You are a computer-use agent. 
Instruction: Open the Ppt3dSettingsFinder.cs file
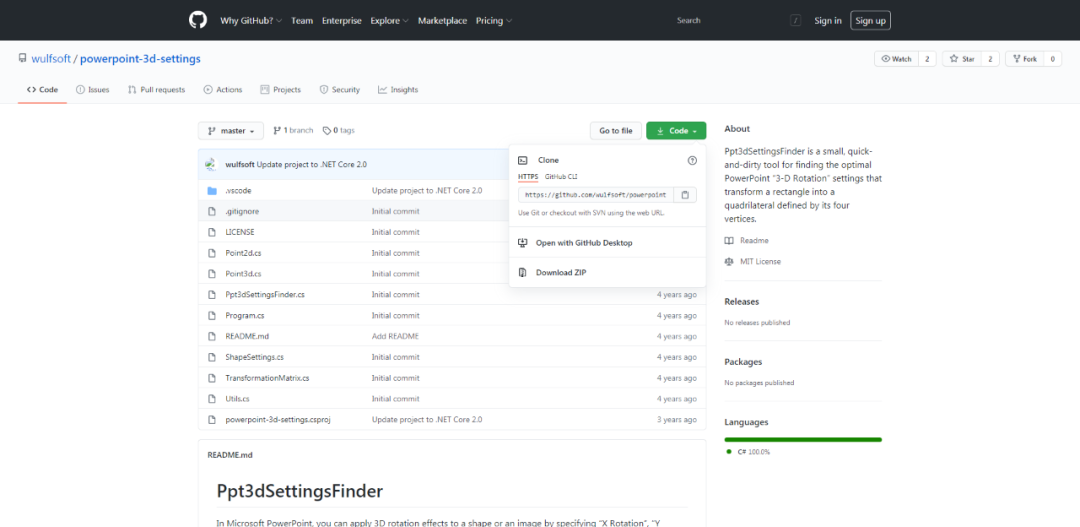pos(265,295)
